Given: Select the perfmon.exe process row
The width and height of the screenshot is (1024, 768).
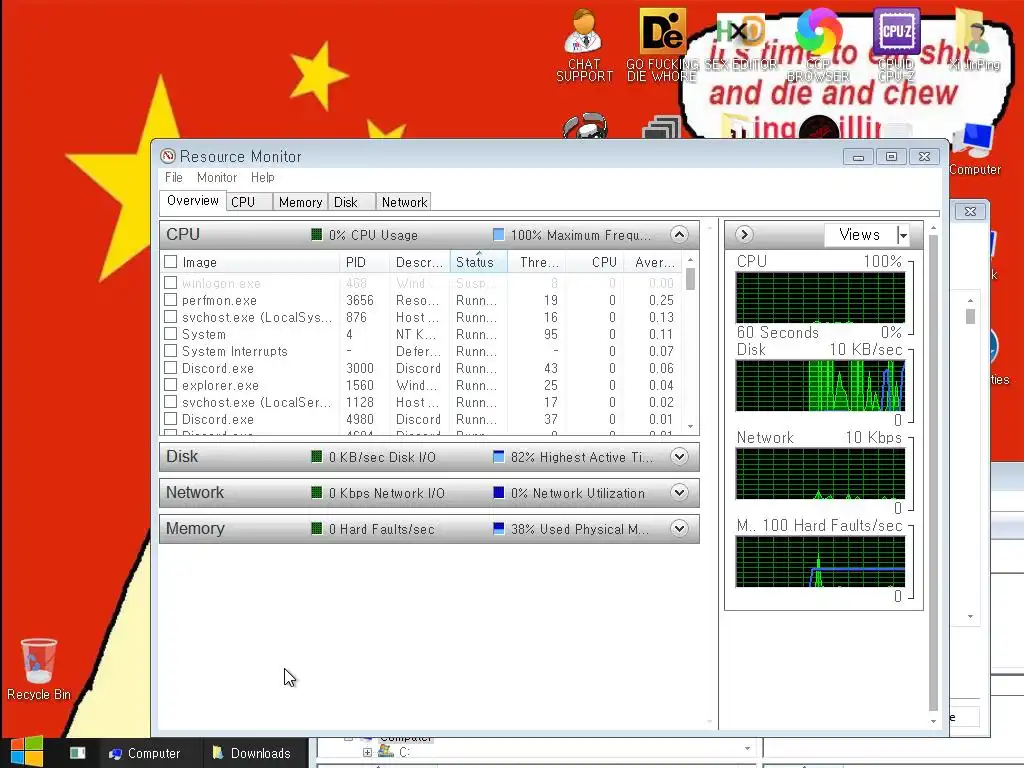Looking at the screenshot, I should [x=422, y=300].
